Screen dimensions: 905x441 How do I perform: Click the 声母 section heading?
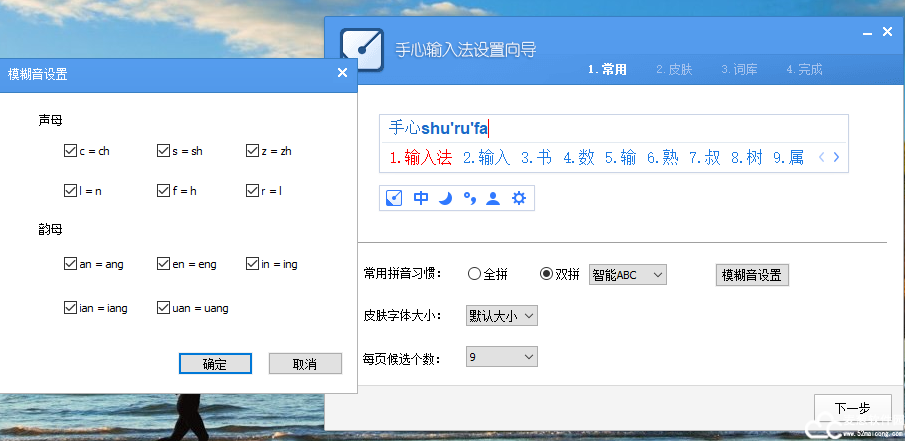click(50, 120)
